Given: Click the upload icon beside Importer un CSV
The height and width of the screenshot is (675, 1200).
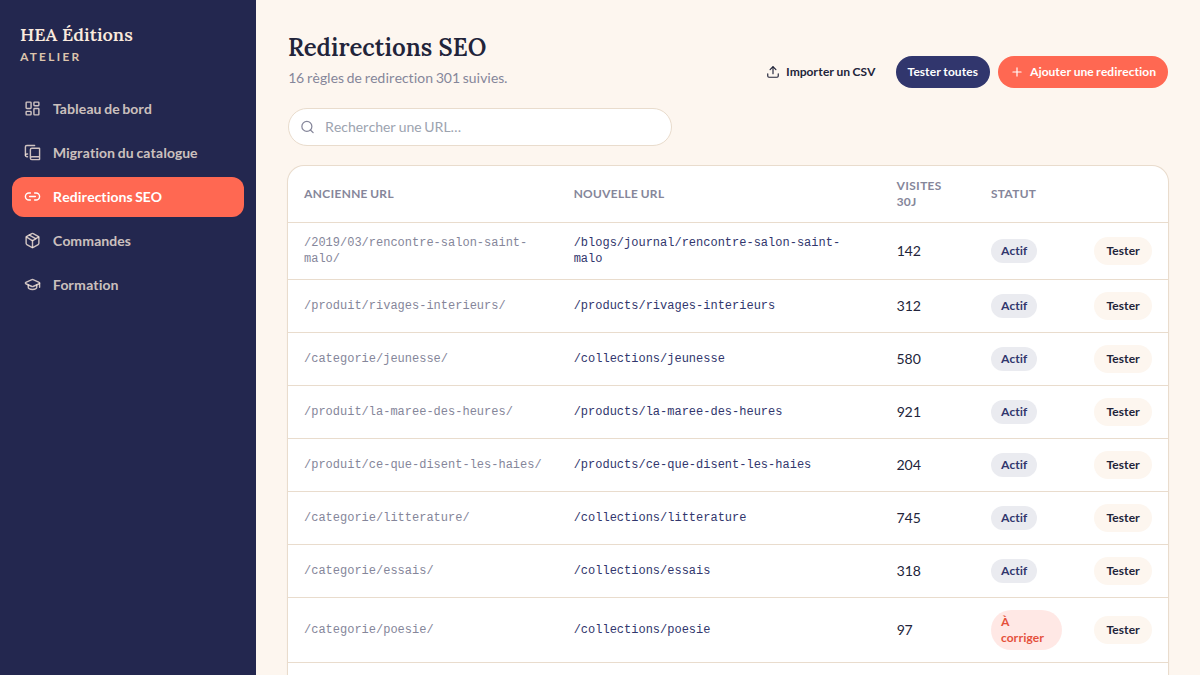Looking at the screenshot, I should point(773,72).
